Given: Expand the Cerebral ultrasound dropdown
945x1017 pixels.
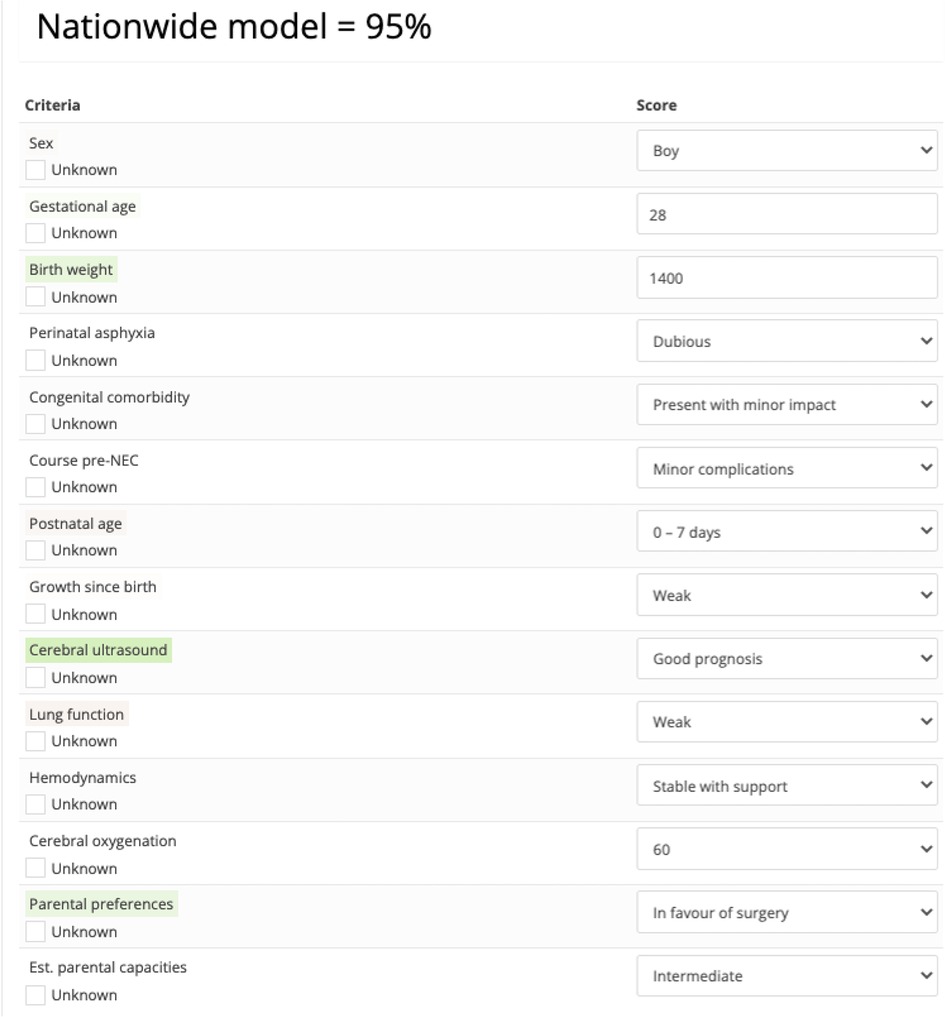Looking at the screenshot, I should coord(787,658).
